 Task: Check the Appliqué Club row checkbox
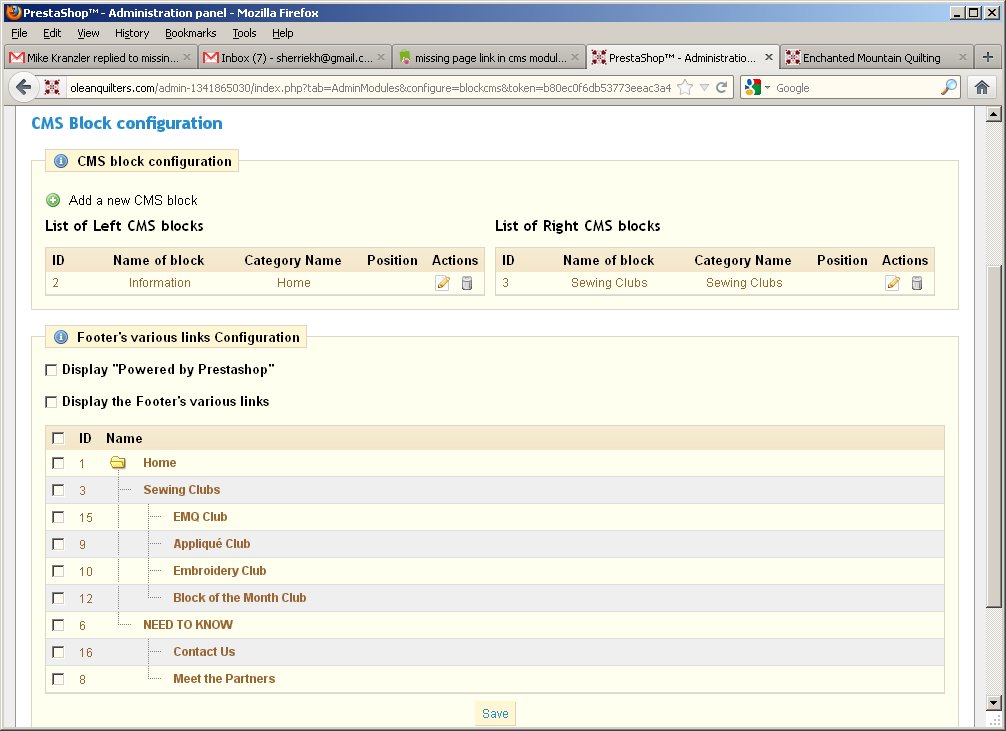[58, 544]
